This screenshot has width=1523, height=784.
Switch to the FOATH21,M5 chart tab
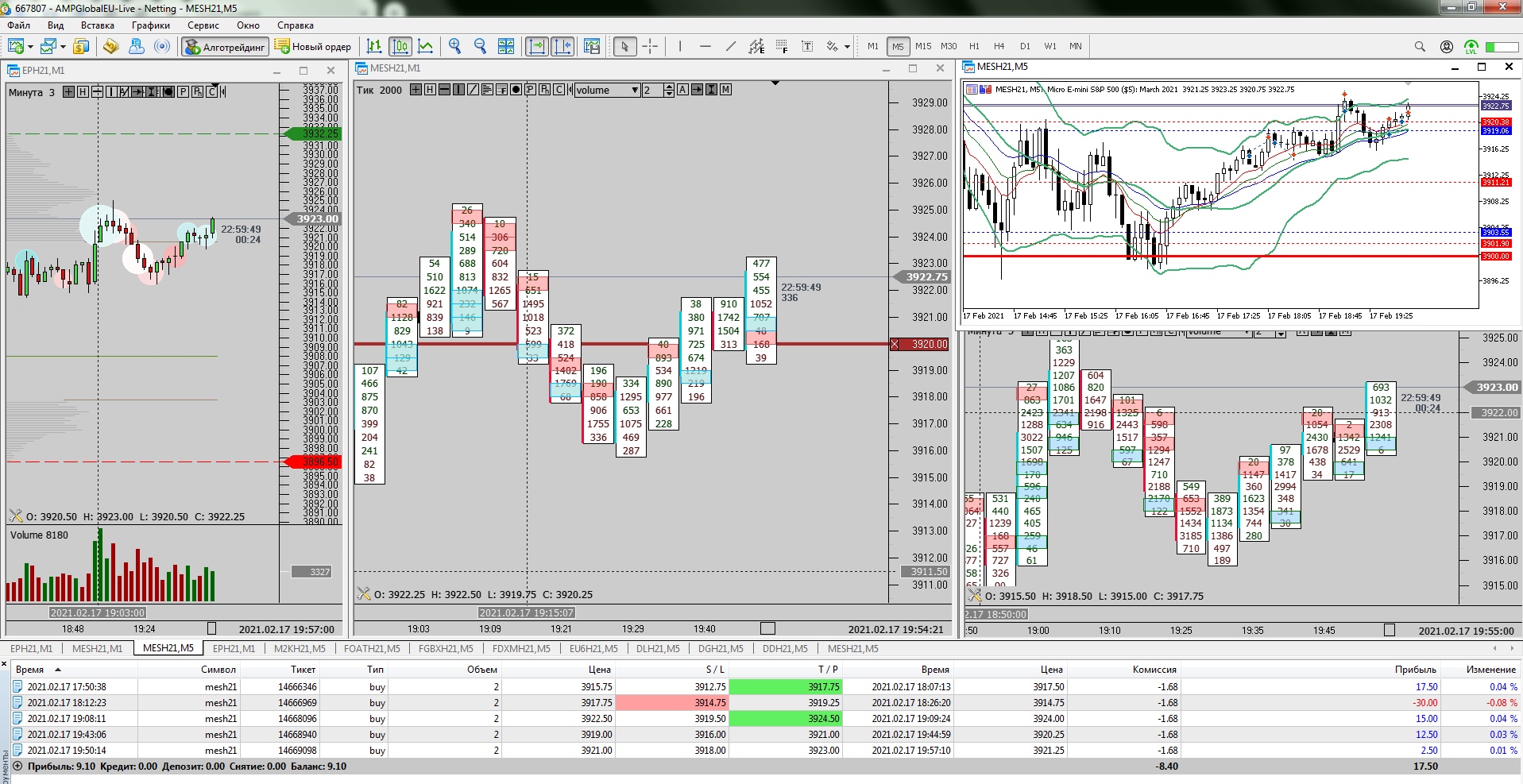(x=372, y=648)
